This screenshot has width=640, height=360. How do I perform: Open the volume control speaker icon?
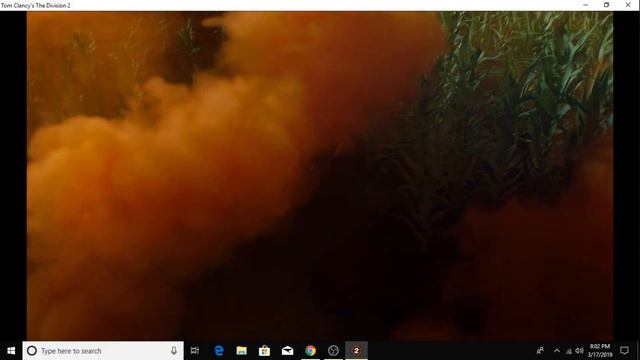point(579,351)
